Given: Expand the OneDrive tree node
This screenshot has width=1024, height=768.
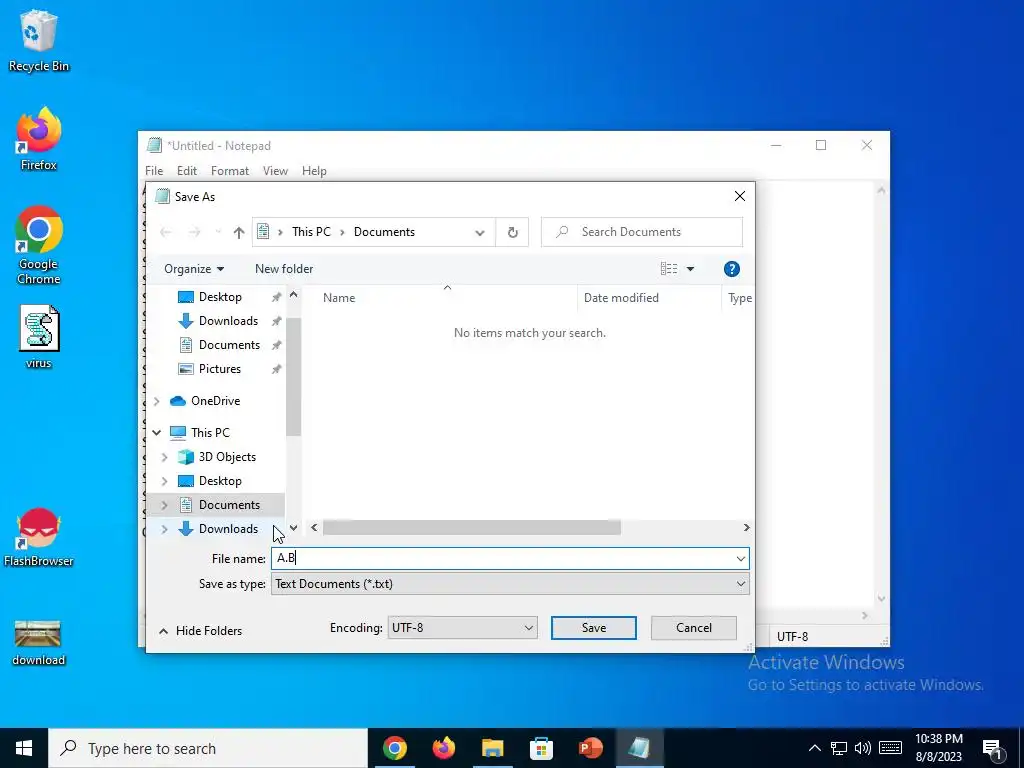Looking at the screenshot, I should click(157, 401).
